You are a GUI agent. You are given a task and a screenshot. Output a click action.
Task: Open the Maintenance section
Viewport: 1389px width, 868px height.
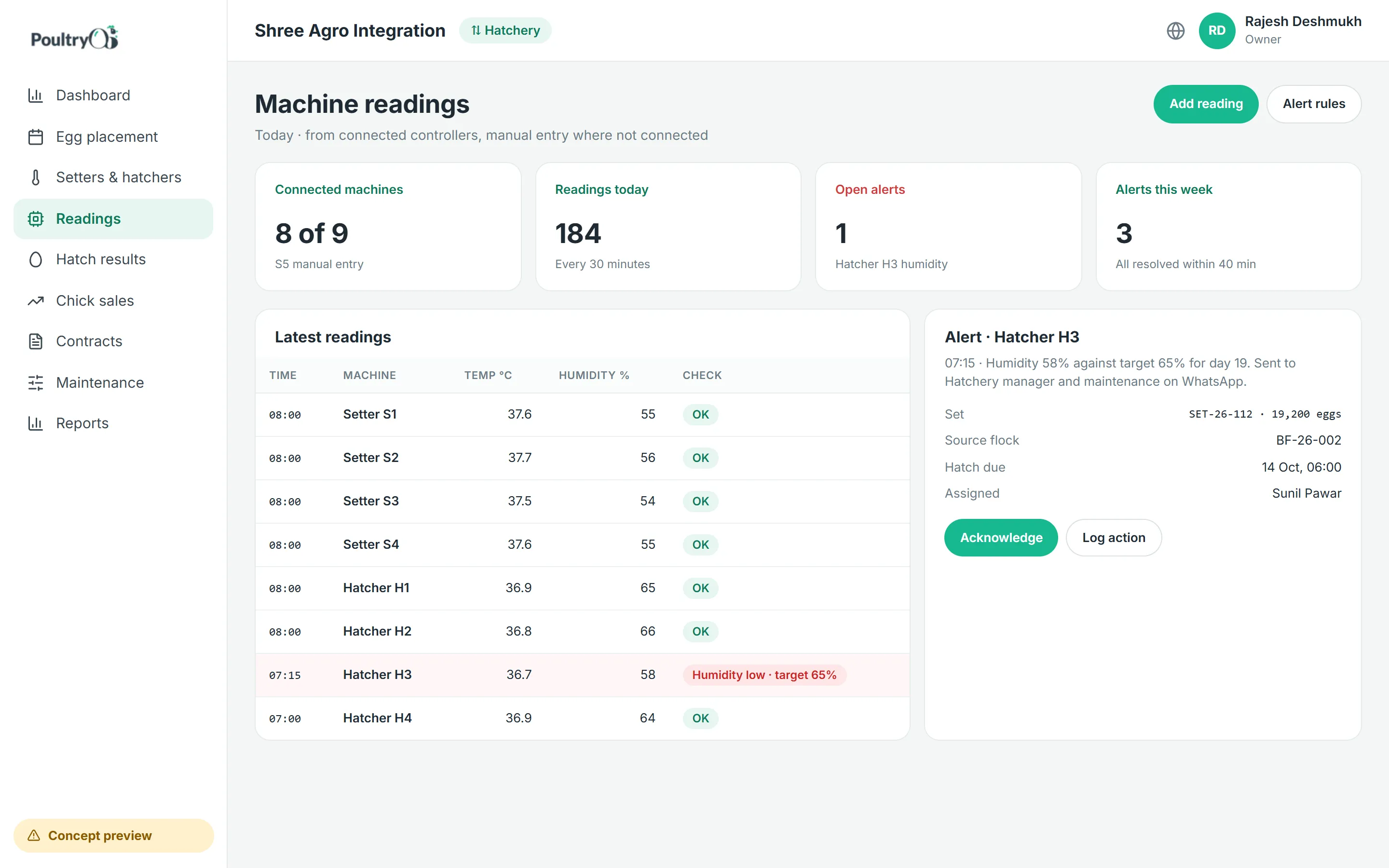(113, 383)
